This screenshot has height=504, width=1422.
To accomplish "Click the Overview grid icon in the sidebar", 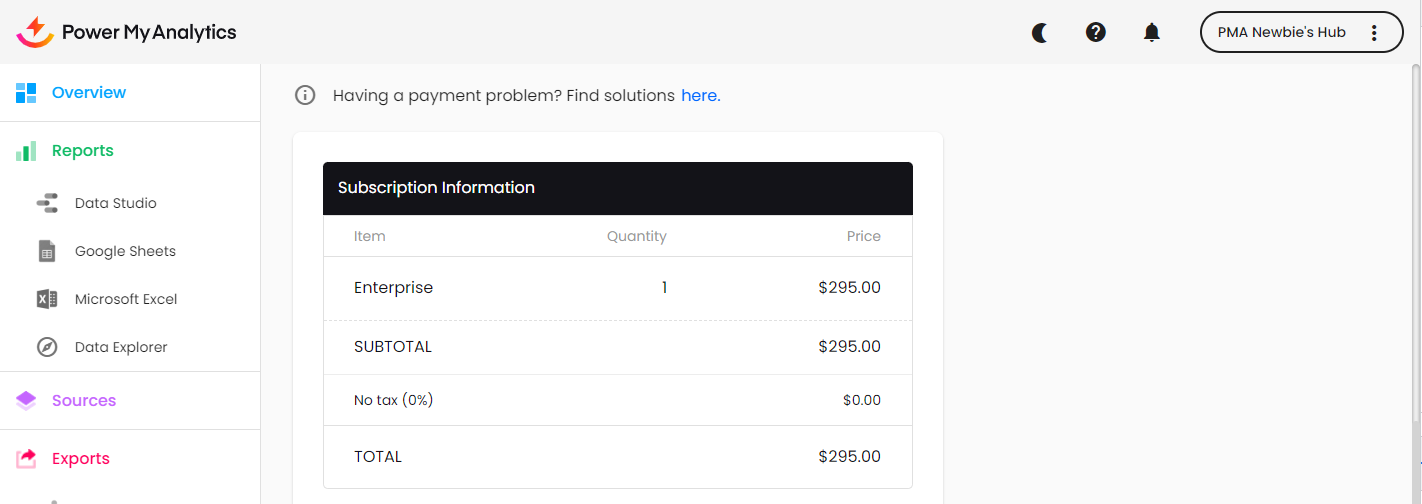I will coord(26,93).
